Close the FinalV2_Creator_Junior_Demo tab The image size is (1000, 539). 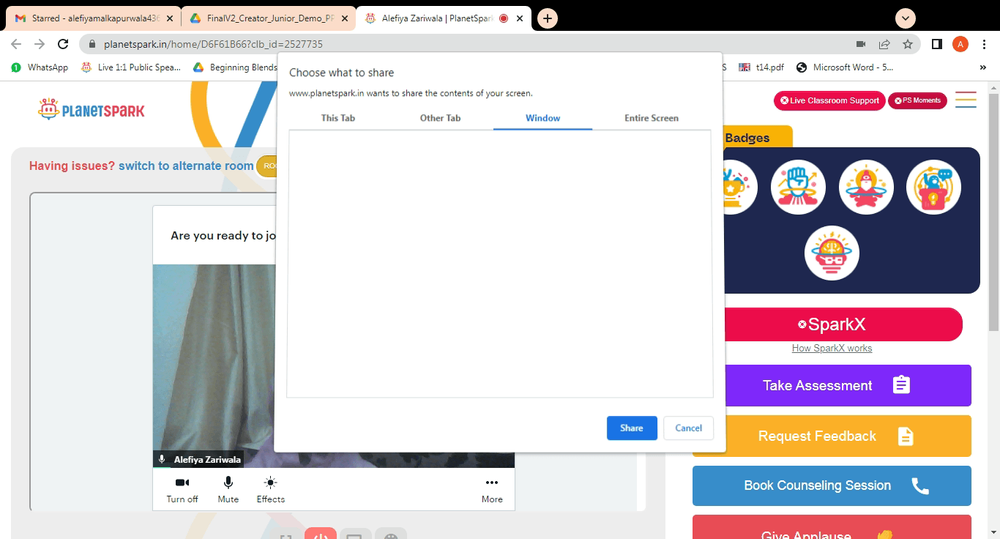(x=344, y=18)
